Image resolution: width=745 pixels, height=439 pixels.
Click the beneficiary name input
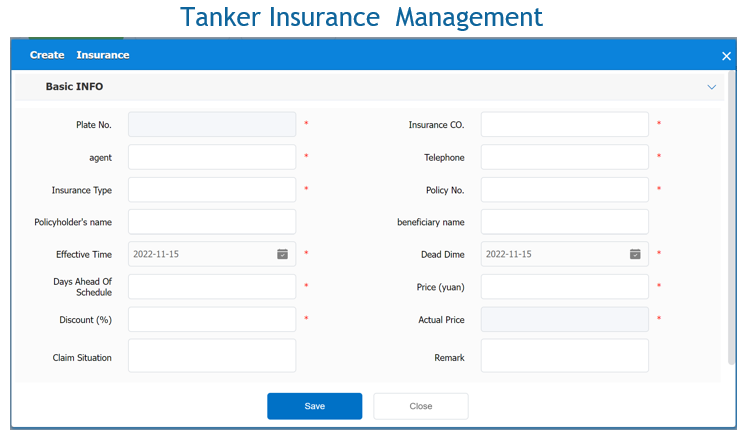coord(565,222)
